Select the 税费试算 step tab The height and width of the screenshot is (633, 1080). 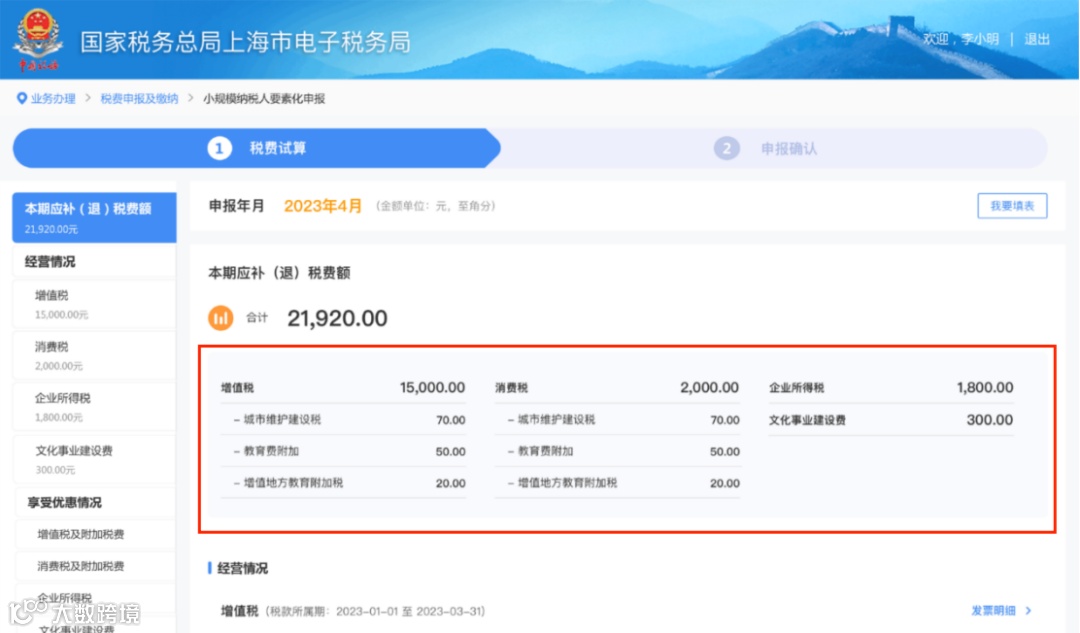point(256,148)
